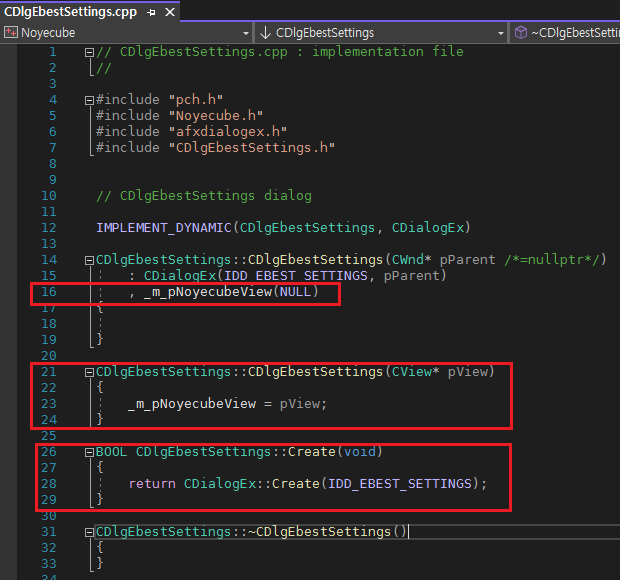Click CDialogEx in IMPLEMENT_DYNAMIC line
This screenshot has width=621, height=580.
[428, 228]
